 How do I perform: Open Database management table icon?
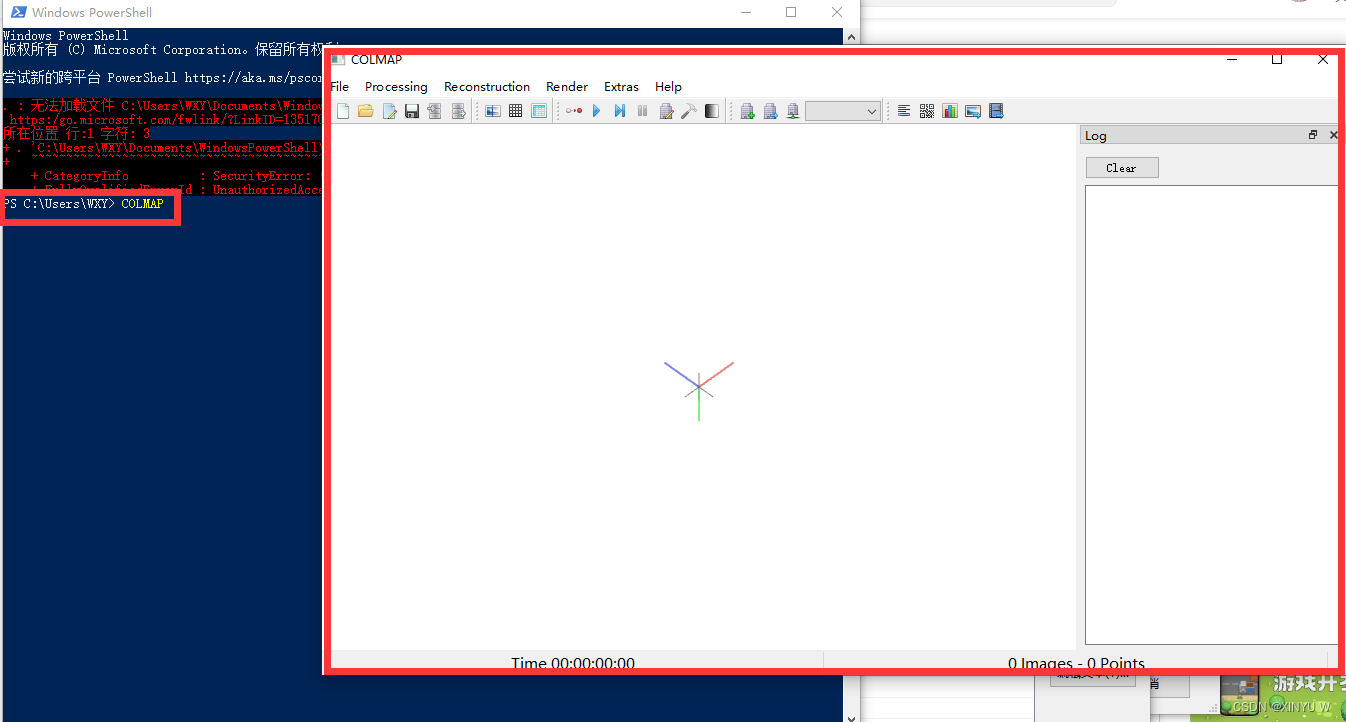tap(539, 111)
